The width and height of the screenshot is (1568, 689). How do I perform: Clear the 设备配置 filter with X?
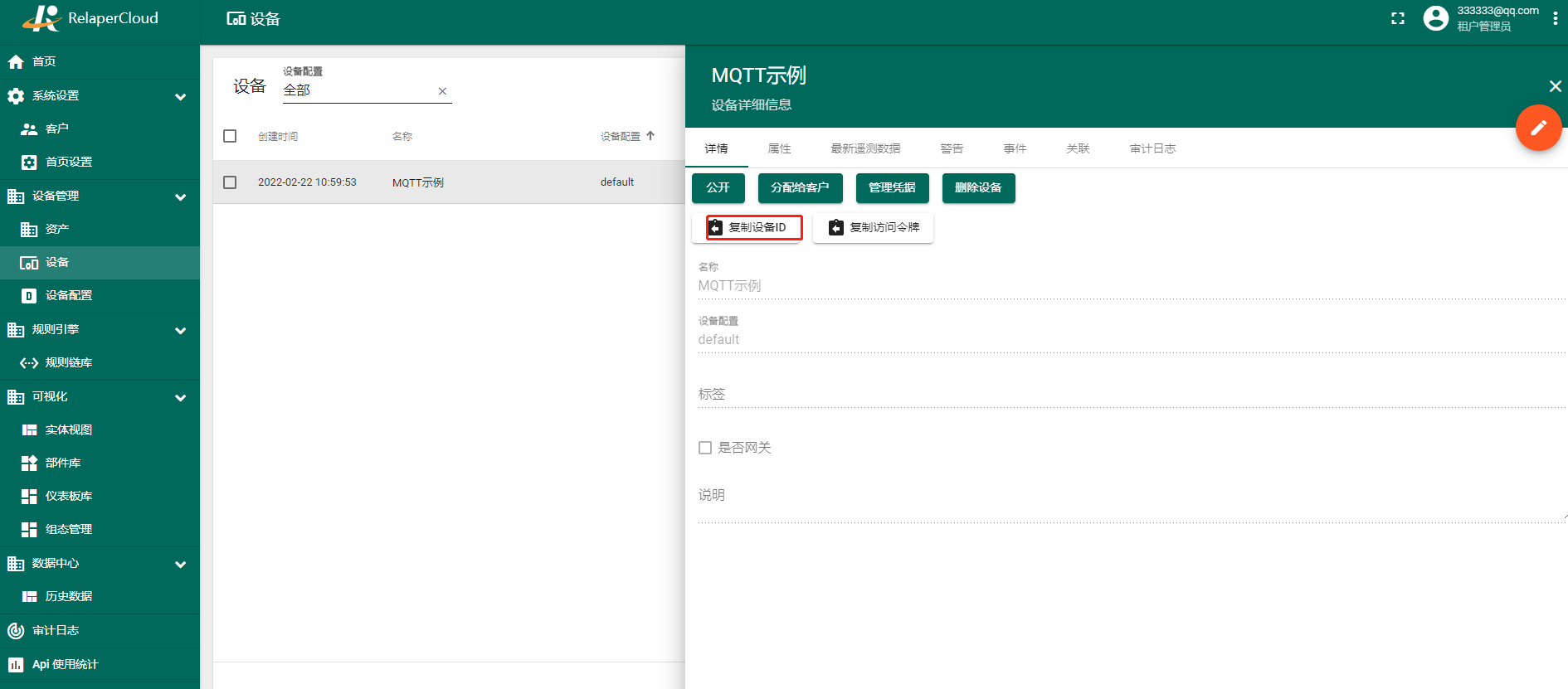[442, 91]
